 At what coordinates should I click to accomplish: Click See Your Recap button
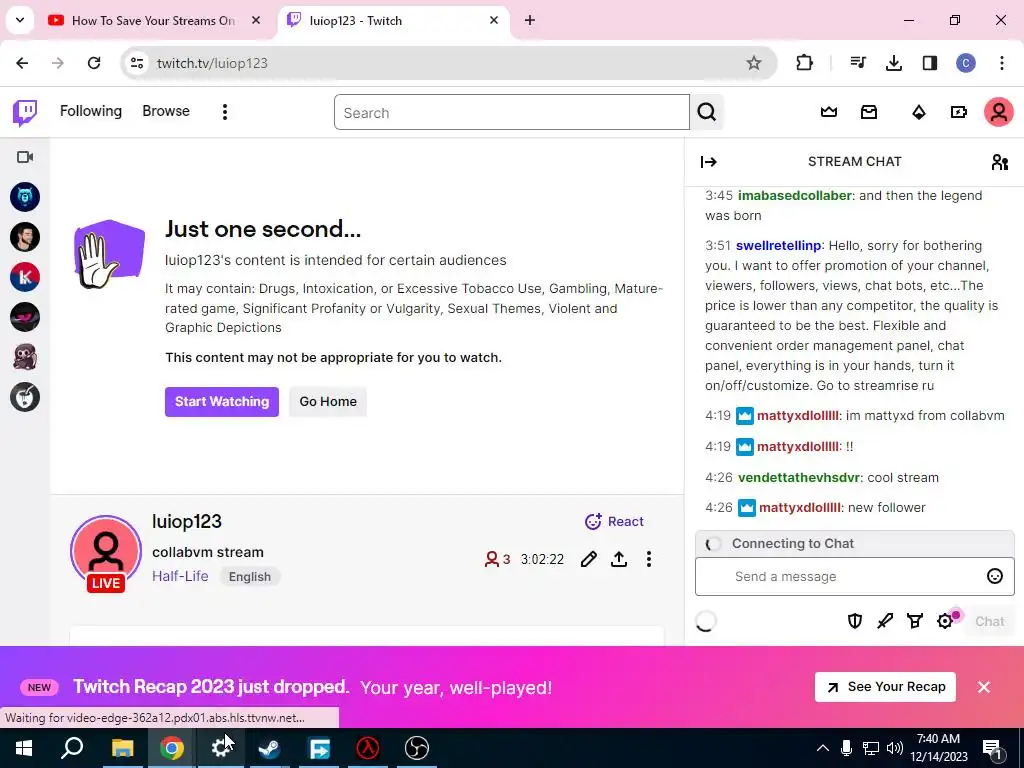coord(886,687)
